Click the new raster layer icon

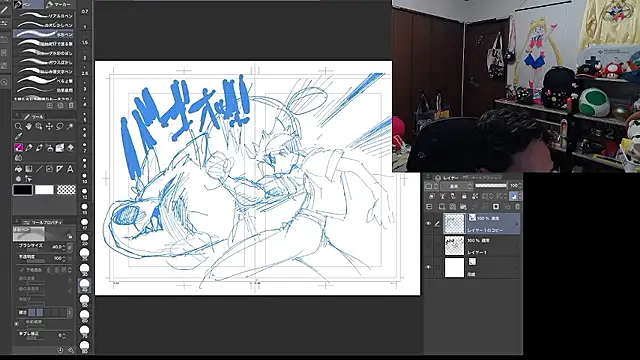tap(442, 207)
